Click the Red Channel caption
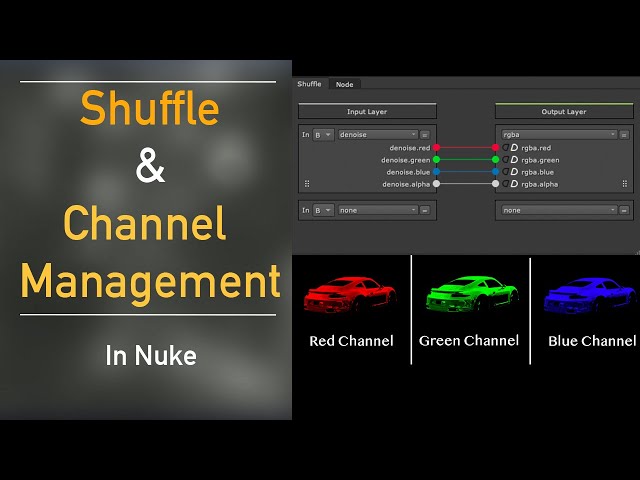 click(x=351, y=341)
